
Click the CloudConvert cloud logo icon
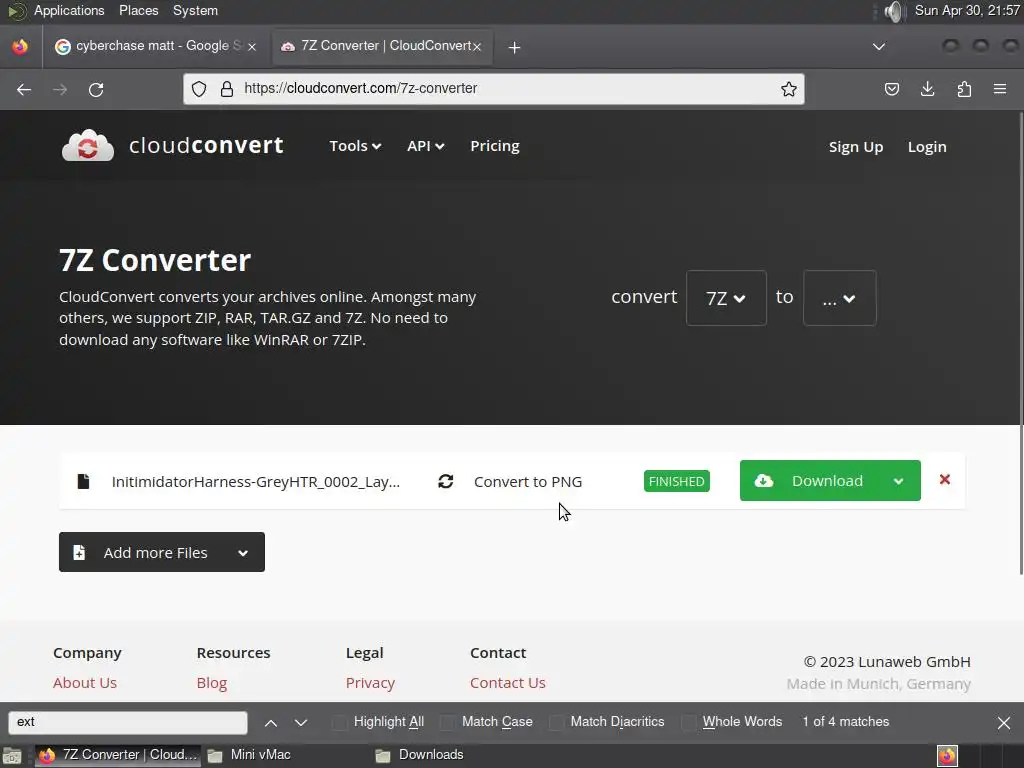[88, 145]
